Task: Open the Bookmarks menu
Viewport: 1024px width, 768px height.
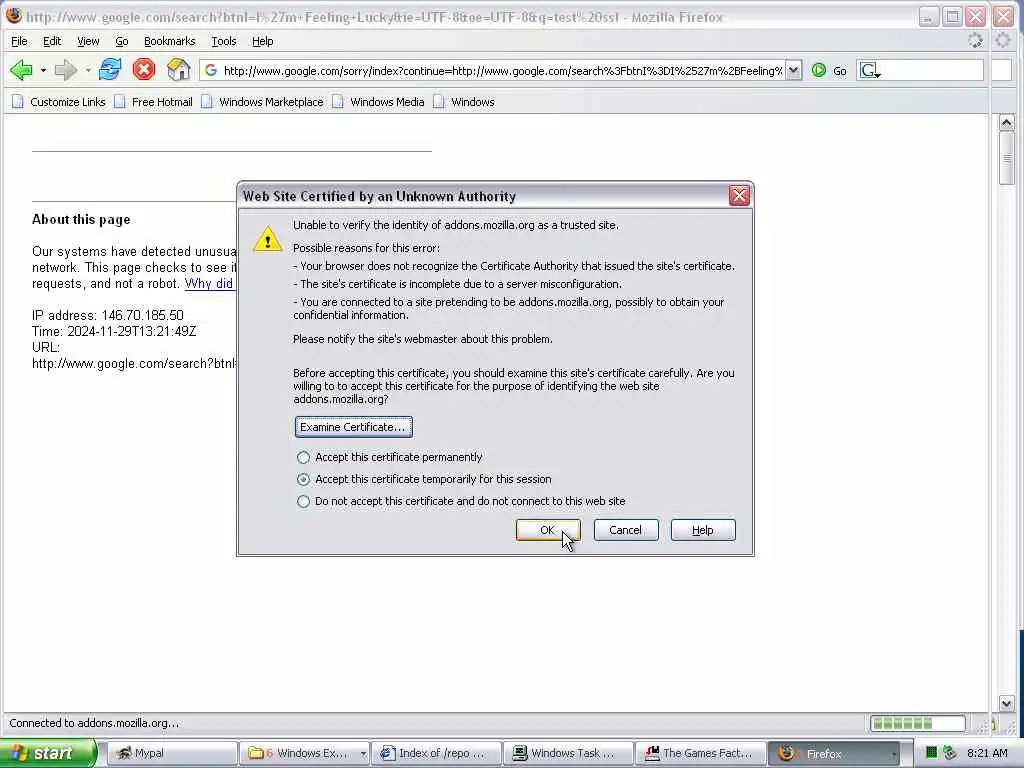Action: point(169,41)
